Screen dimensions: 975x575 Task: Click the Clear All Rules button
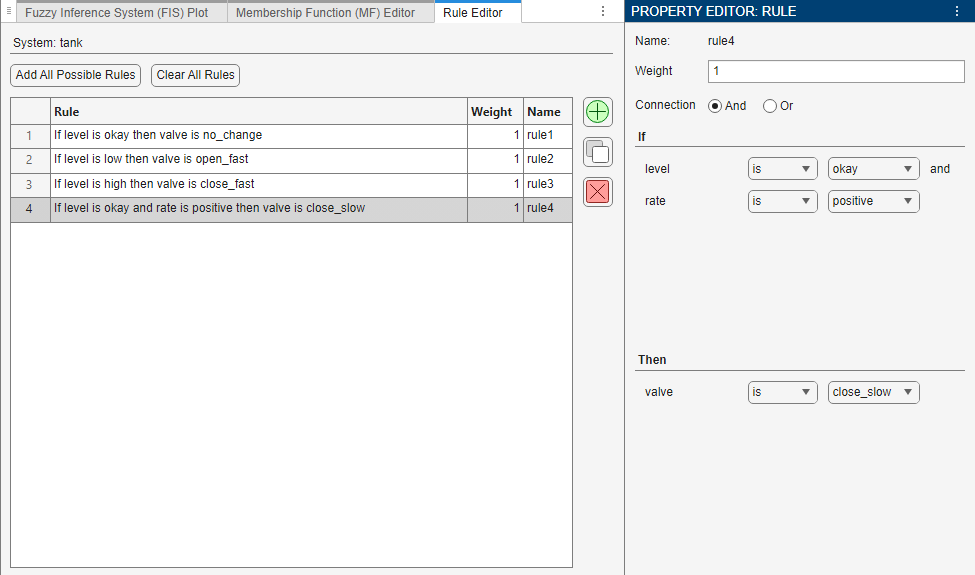click(x=195, y=75)
